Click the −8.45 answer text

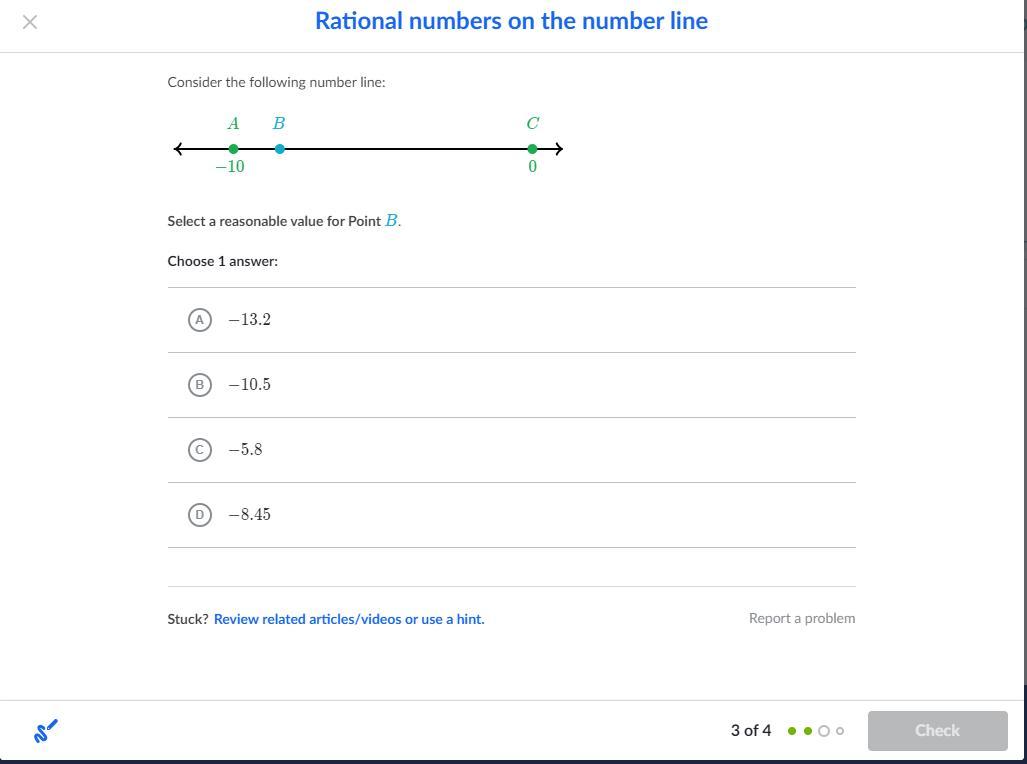250,514
